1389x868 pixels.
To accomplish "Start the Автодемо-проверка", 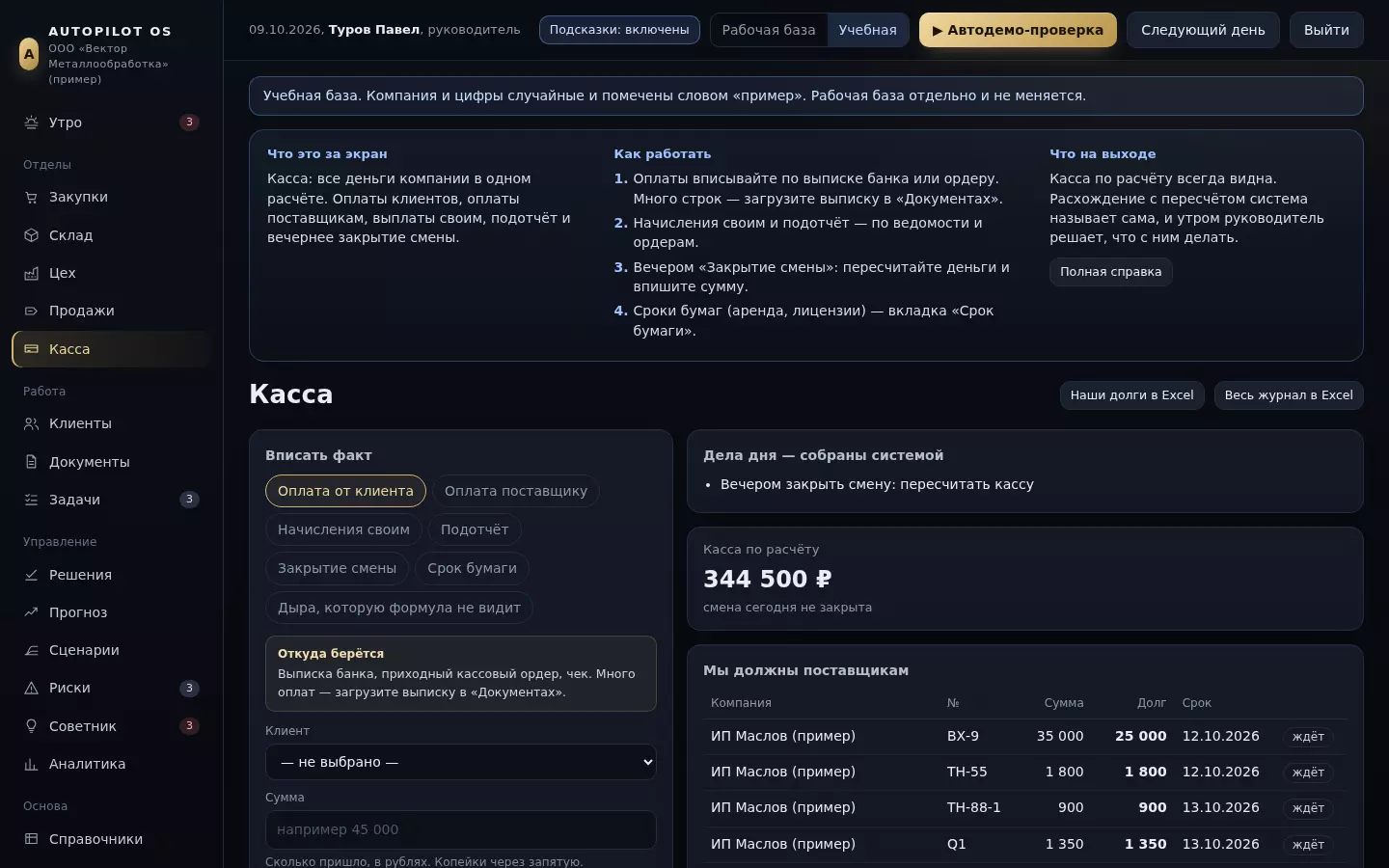I will coord(1018,30).
